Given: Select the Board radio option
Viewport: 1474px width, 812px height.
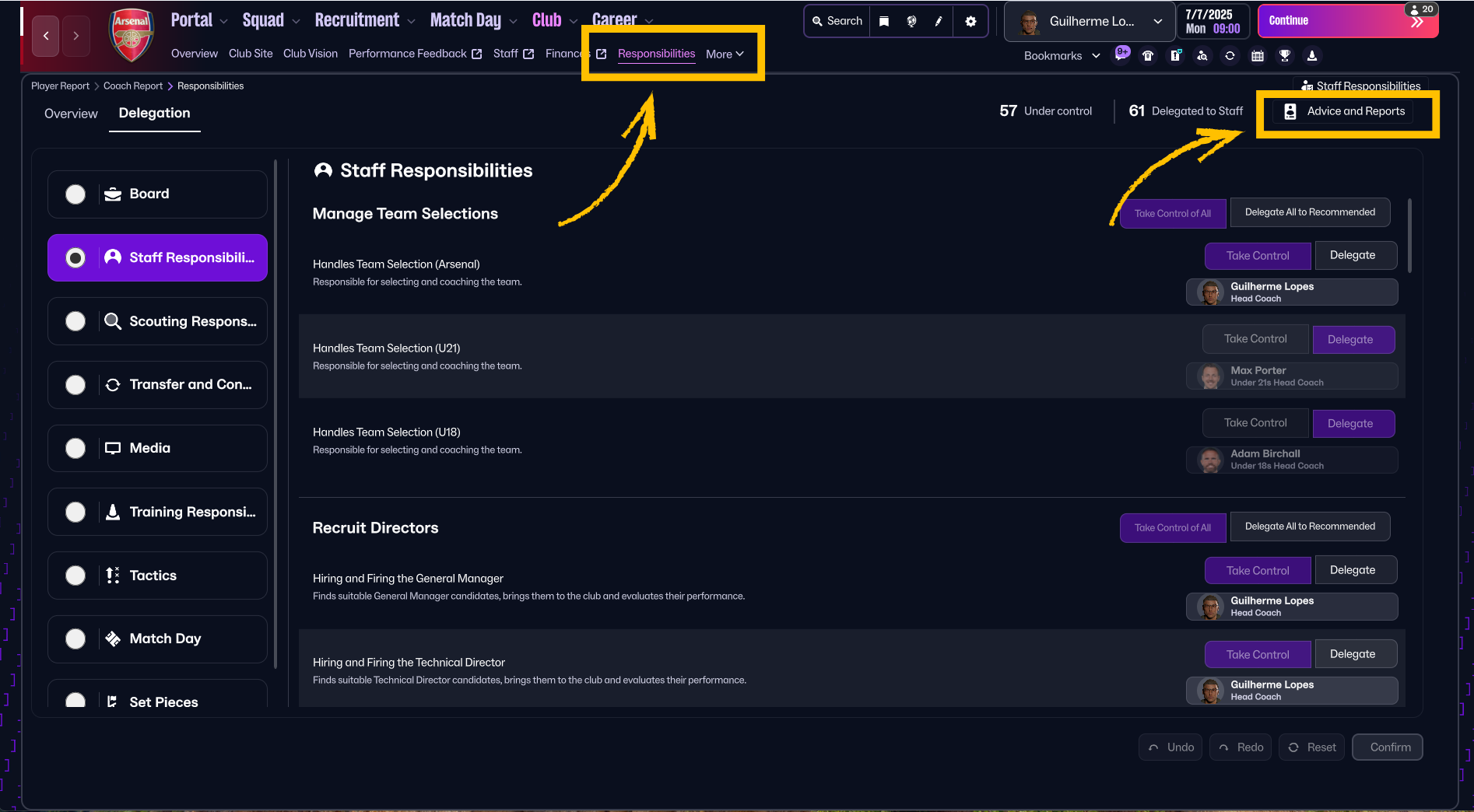Looking at the screenshot, I should coord(75,194).
